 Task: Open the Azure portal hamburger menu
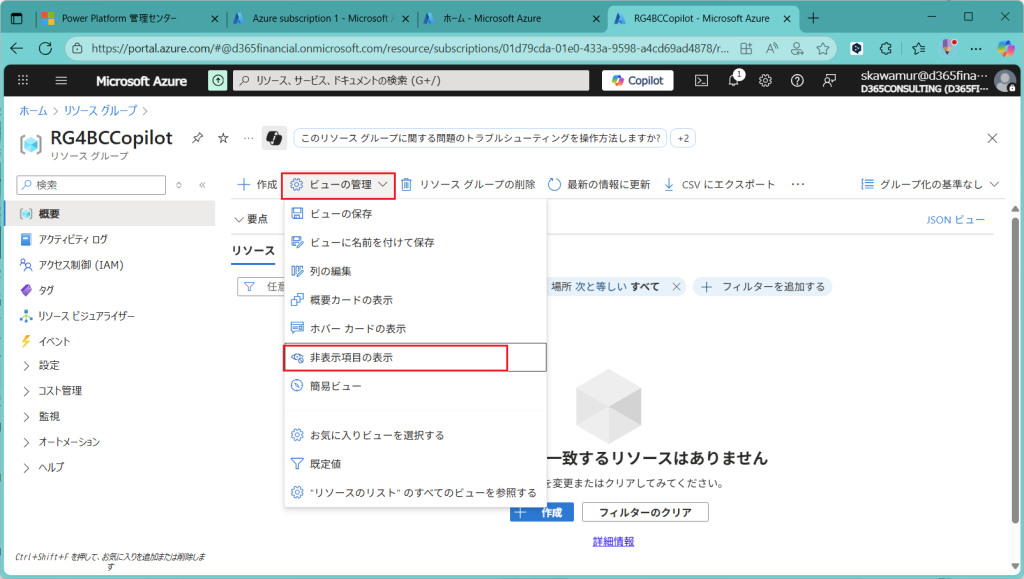[x=61, y=80]
